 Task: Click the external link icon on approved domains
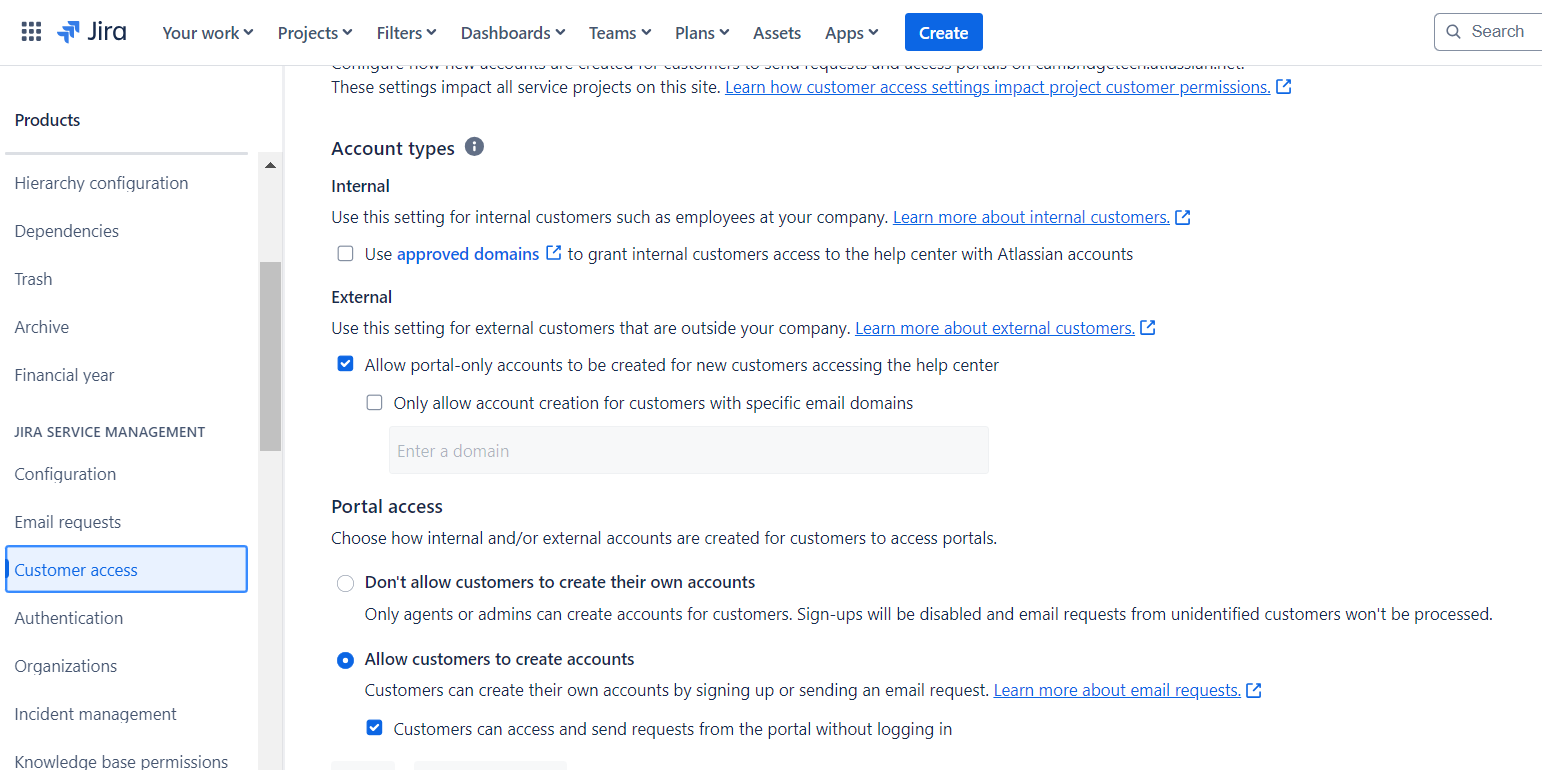[x=554, y=253]
